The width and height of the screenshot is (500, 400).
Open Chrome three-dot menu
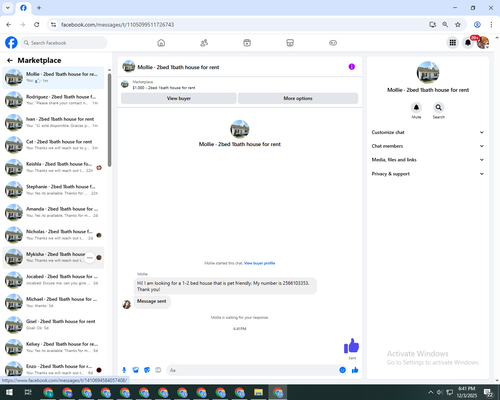tap(491, 25)
